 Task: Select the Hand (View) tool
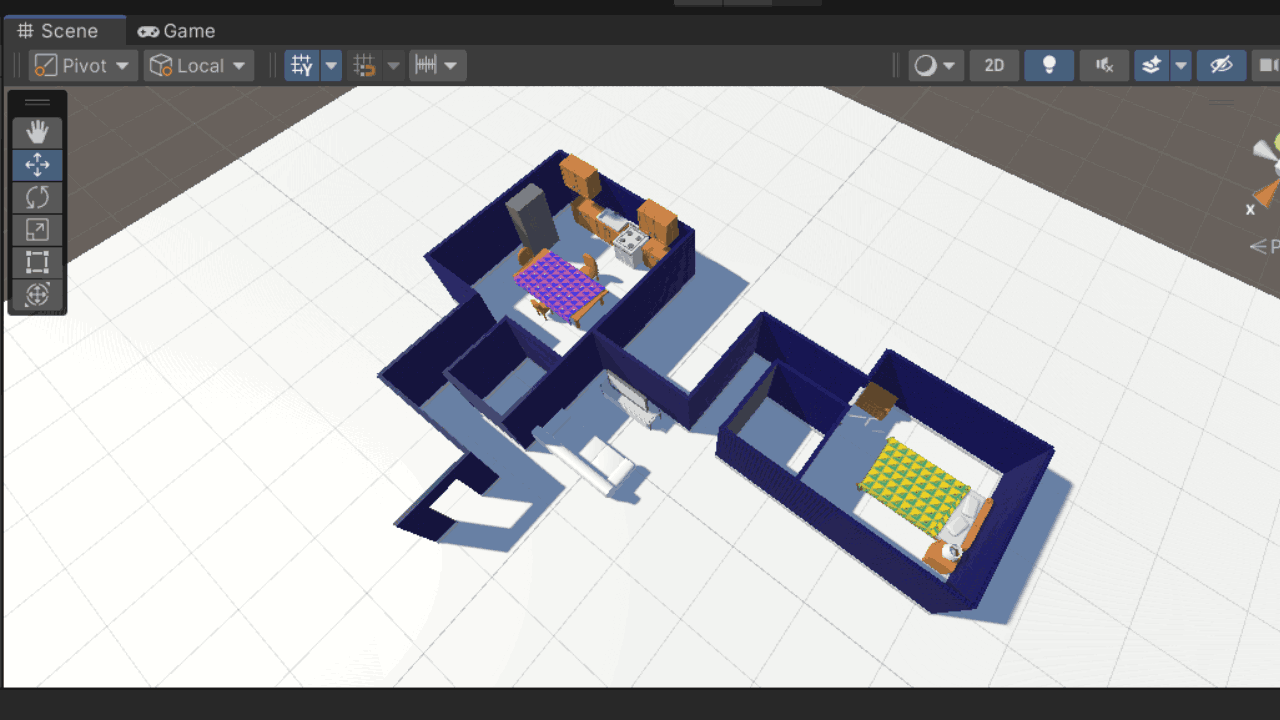coord(37,133)
